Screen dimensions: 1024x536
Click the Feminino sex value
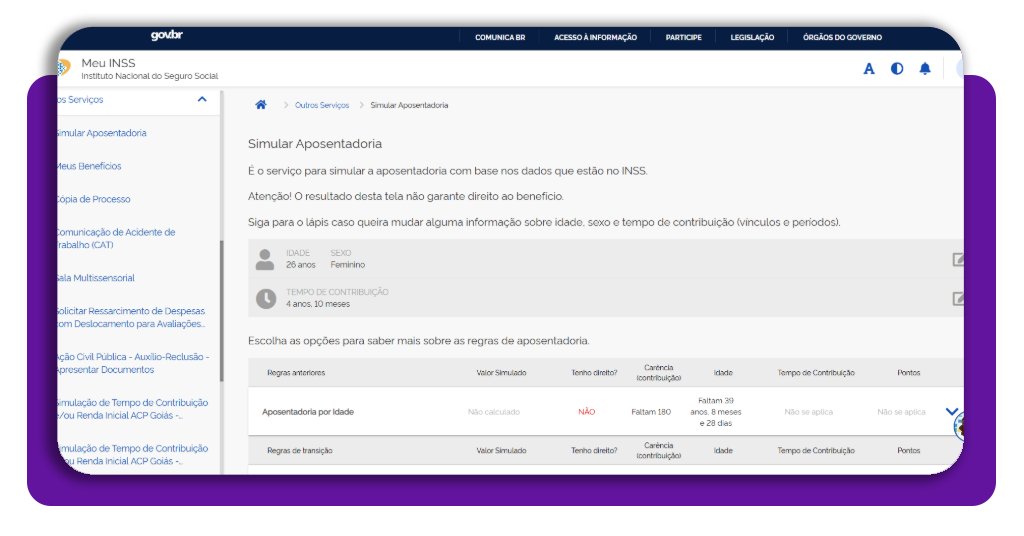point(347,265)
